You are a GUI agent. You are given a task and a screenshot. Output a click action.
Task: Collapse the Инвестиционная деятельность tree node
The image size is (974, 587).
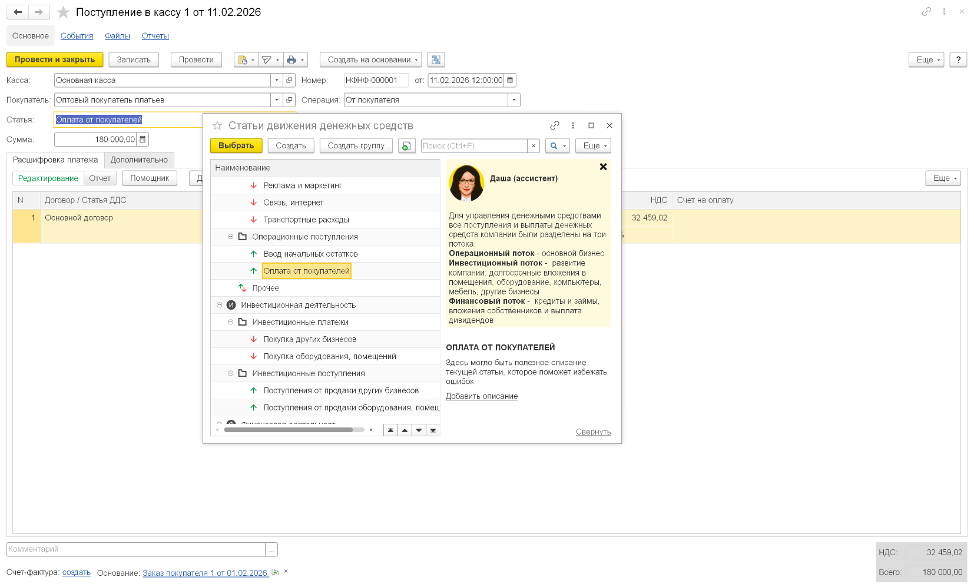219,305
